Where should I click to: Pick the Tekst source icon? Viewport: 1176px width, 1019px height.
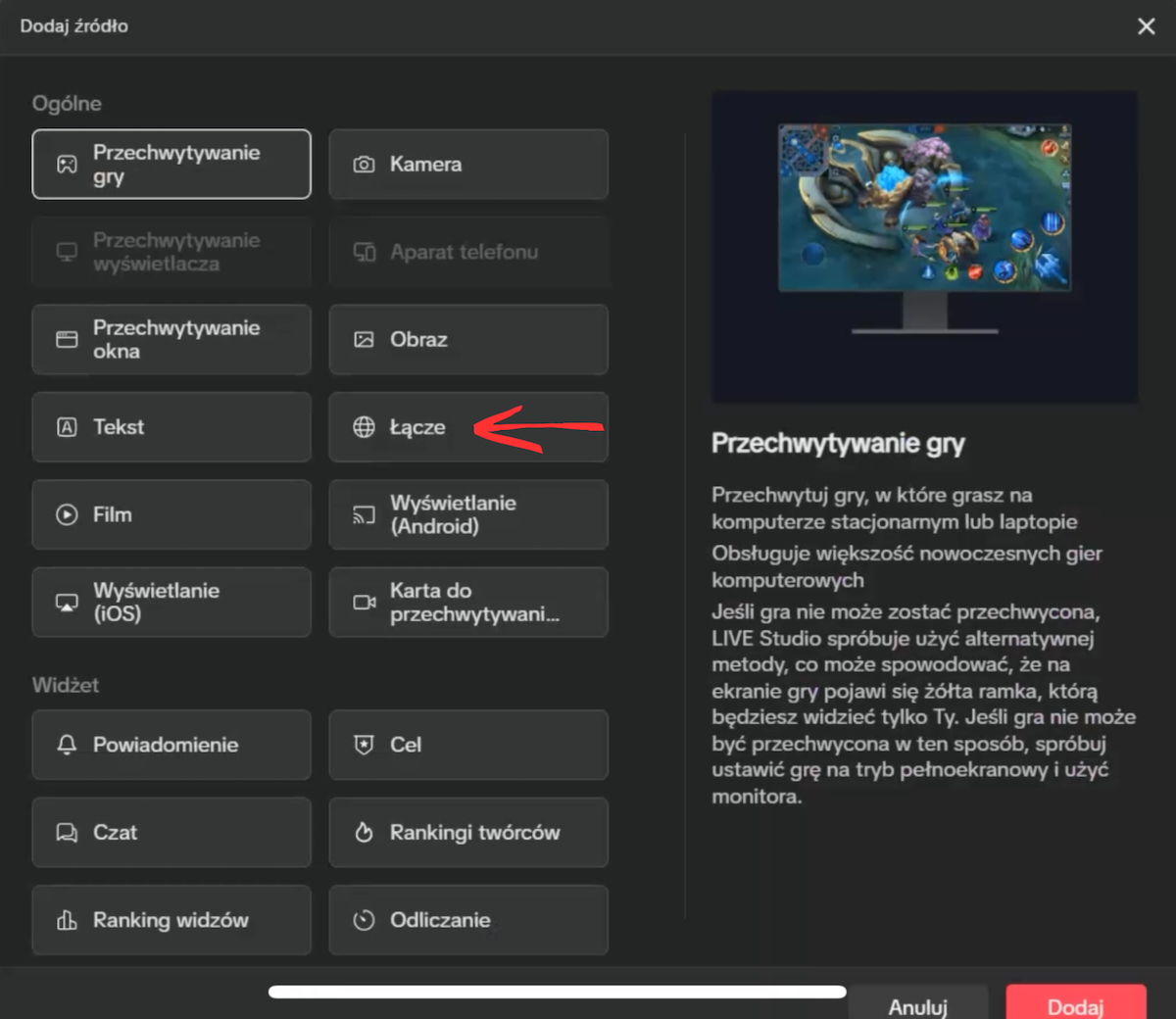click(67, 427)
